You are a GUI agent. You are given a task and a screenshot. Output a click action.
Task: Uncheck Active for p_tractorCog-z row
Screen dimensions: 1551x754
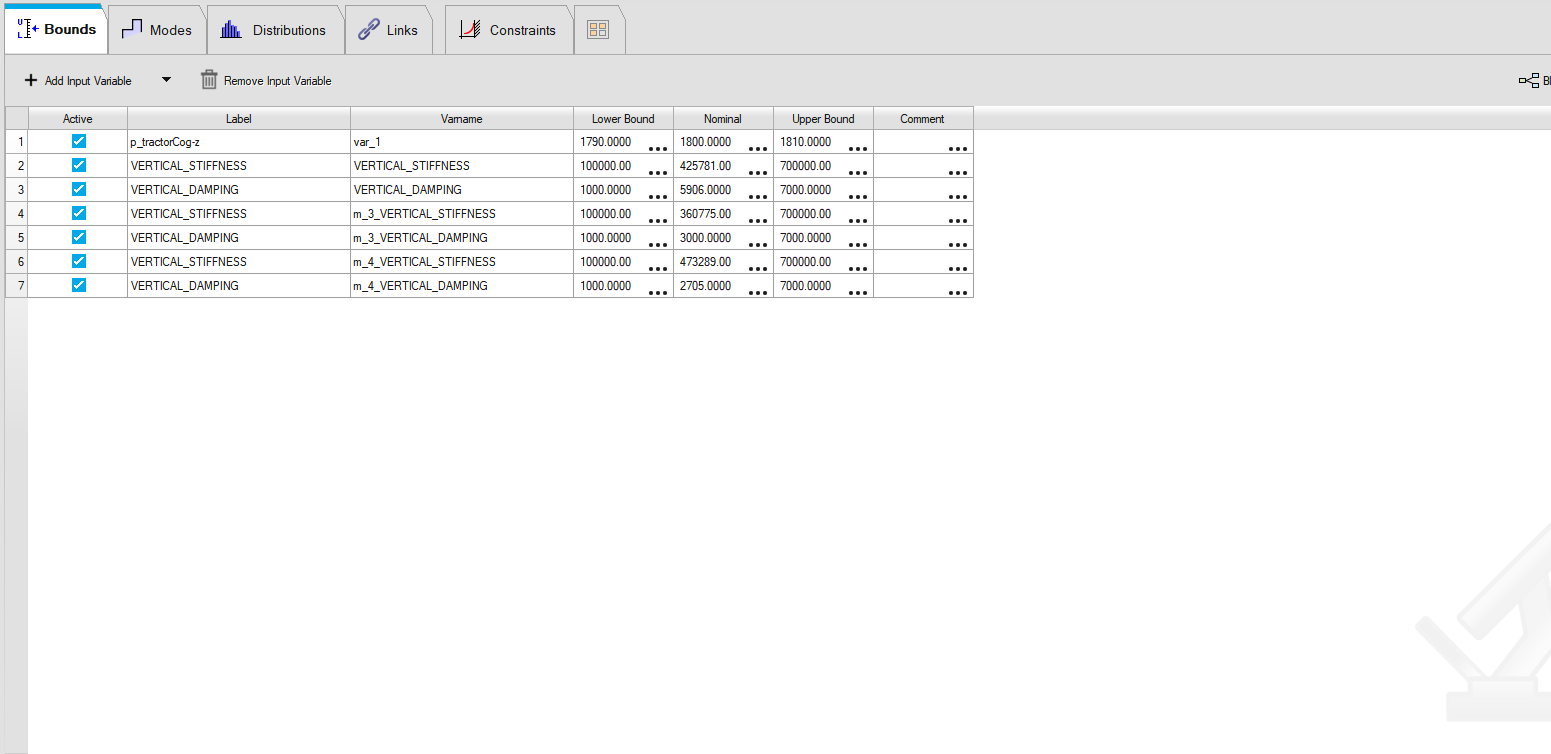click(x=79, y=141)
